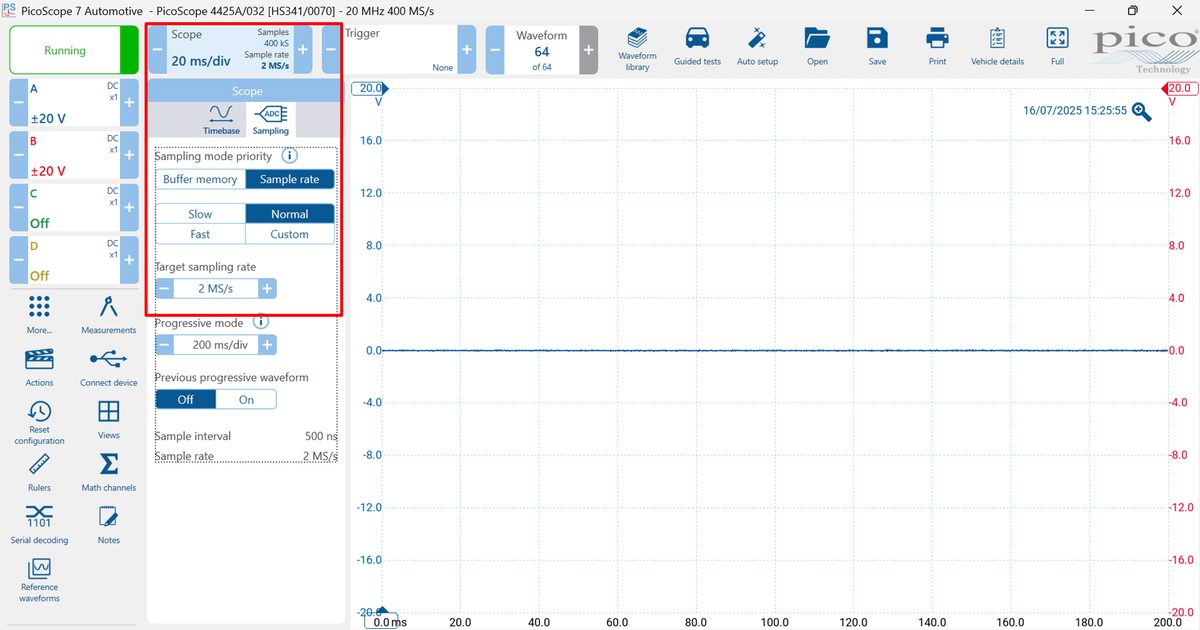Choose Custom sampling mode
This screenshot has height=630, width=1200.
(290, 234)
